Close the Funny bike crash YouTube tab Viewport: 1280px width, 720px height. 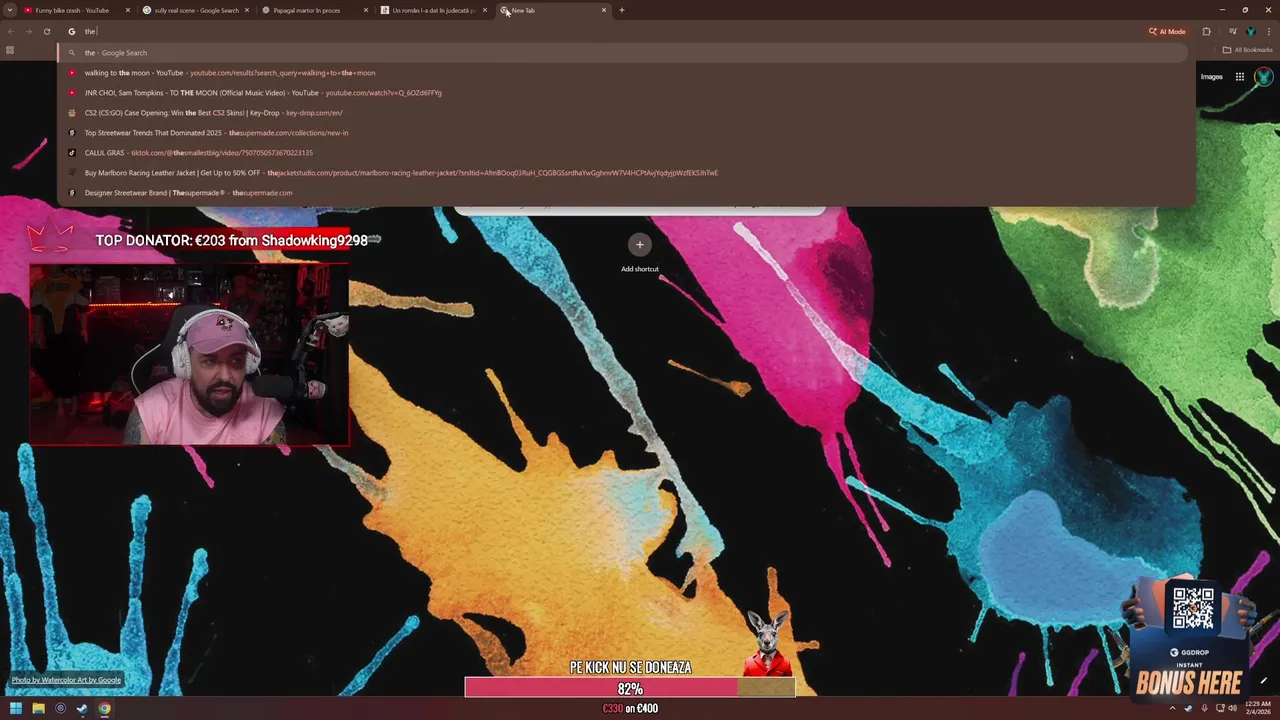[x=128, y=10]
